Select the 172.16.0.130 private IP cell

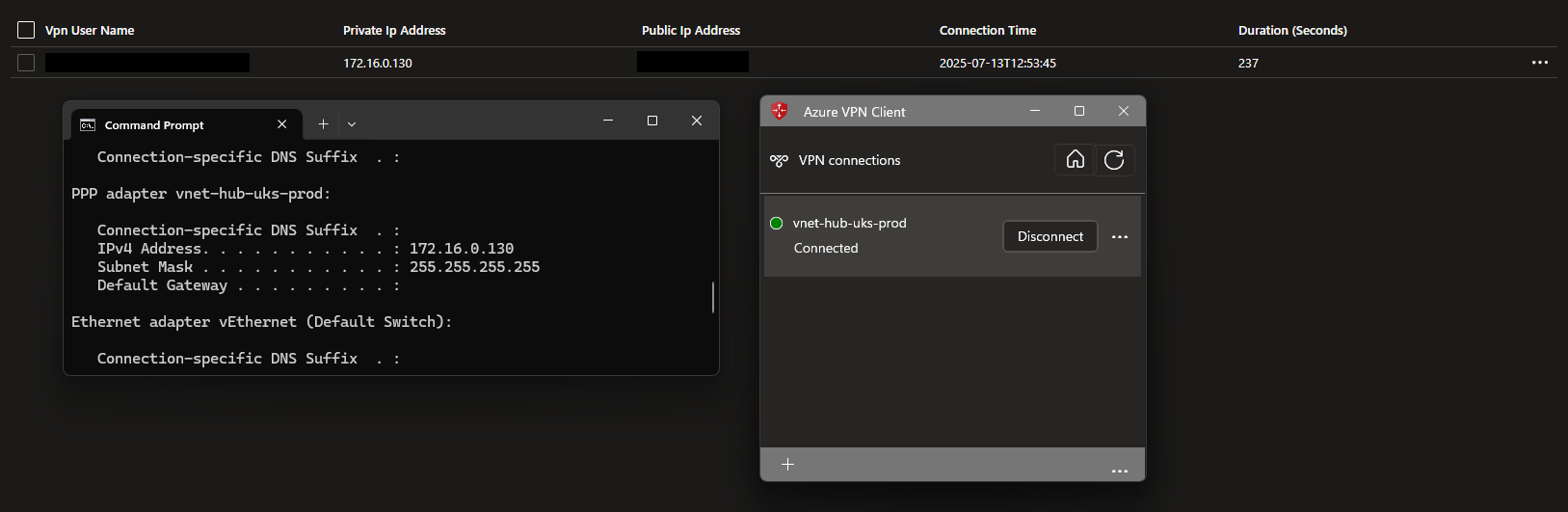(378, 64)
